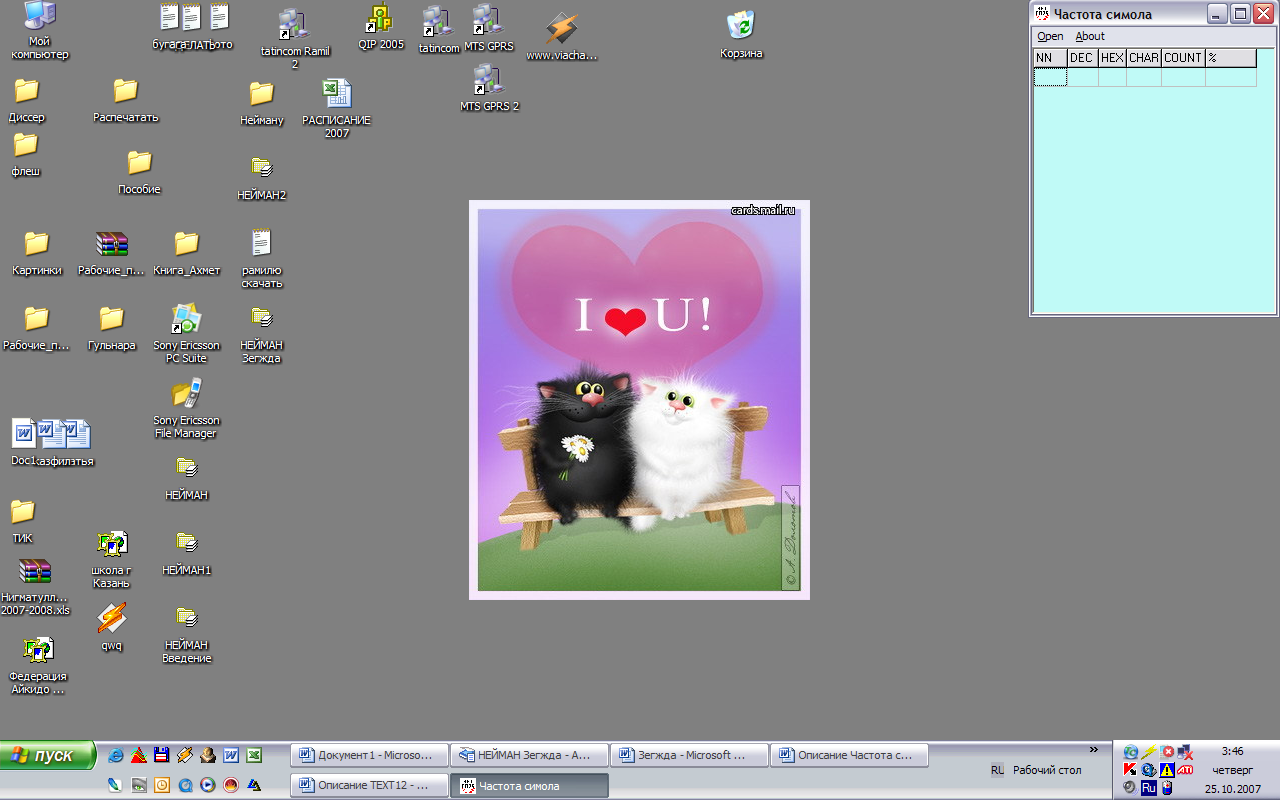Image resolution: width=1280 pixels, height=800 pixels.
Task: Select the Нейману folder
Action: [x=262, y=103]
